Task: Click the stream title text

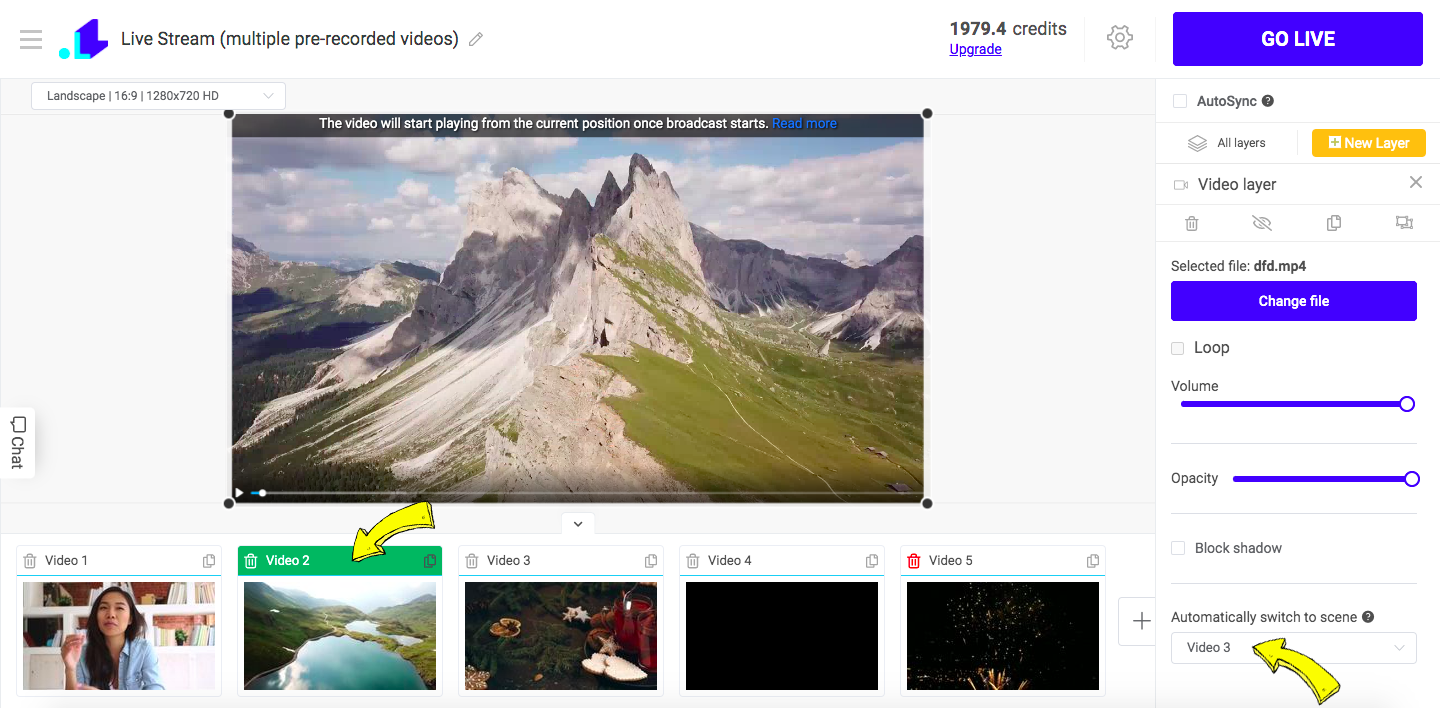Action: (290, 39)
